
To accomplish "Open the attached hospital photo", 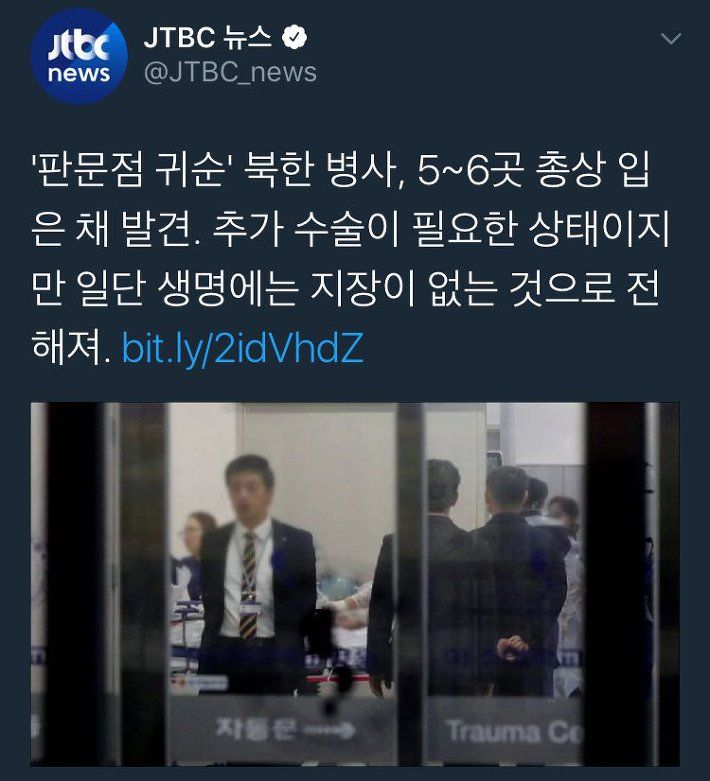I will [x=355, y=584].
